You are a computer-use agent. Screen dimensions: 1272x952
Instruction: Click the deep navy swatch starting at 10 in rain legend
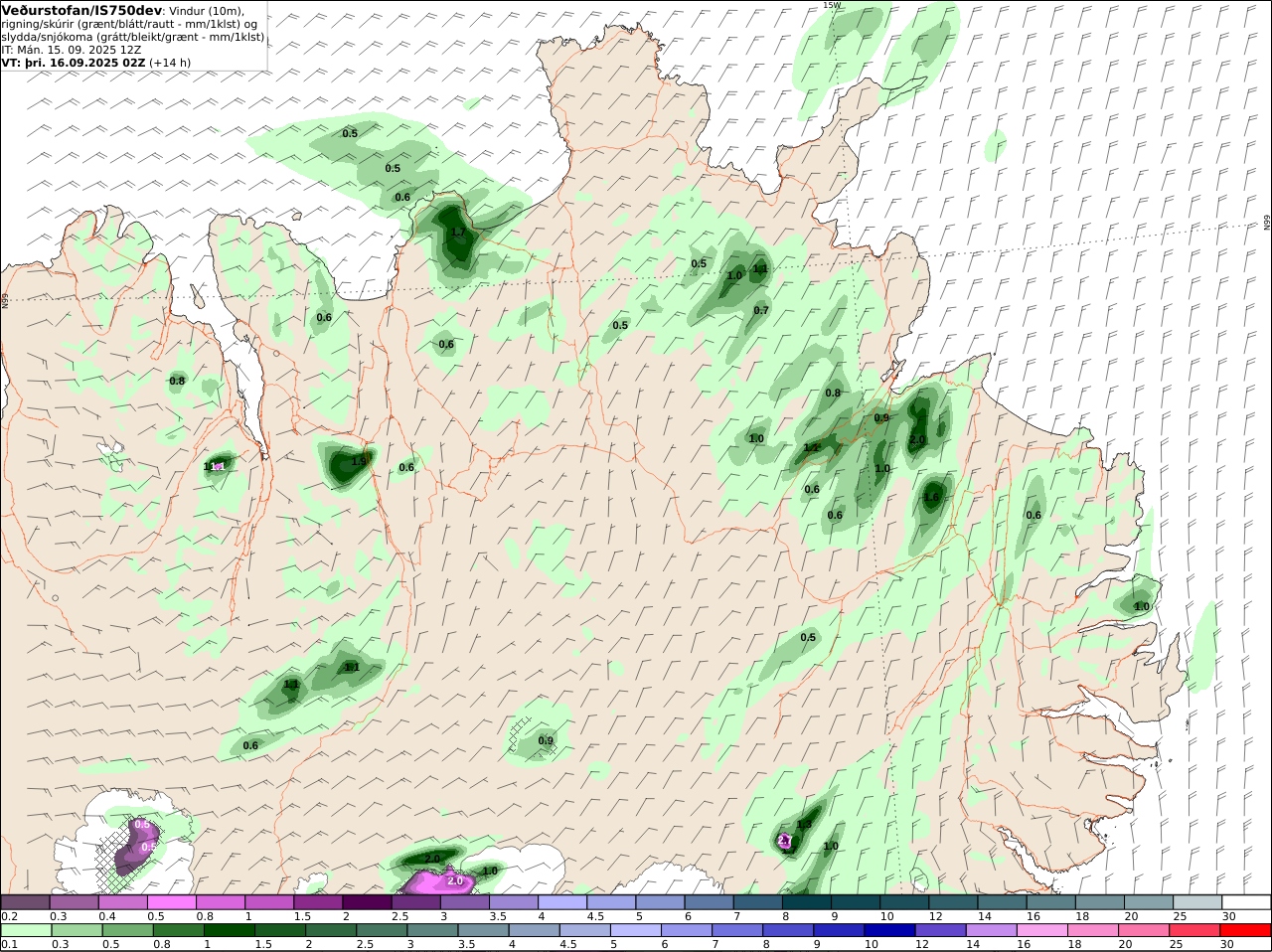(889, 929)
